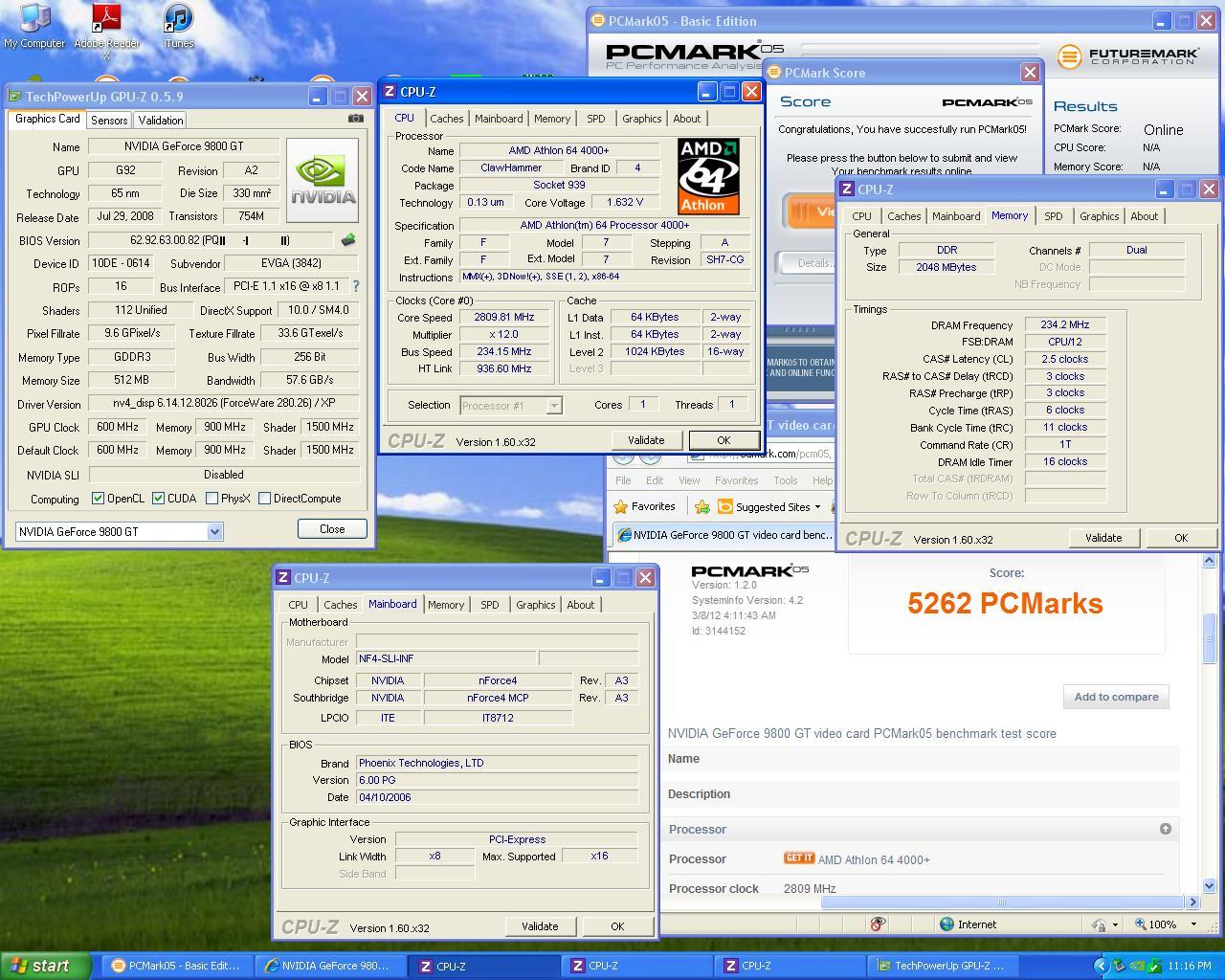
Task: Collapse the Processor section on results page
Action: pos(1165,829)
